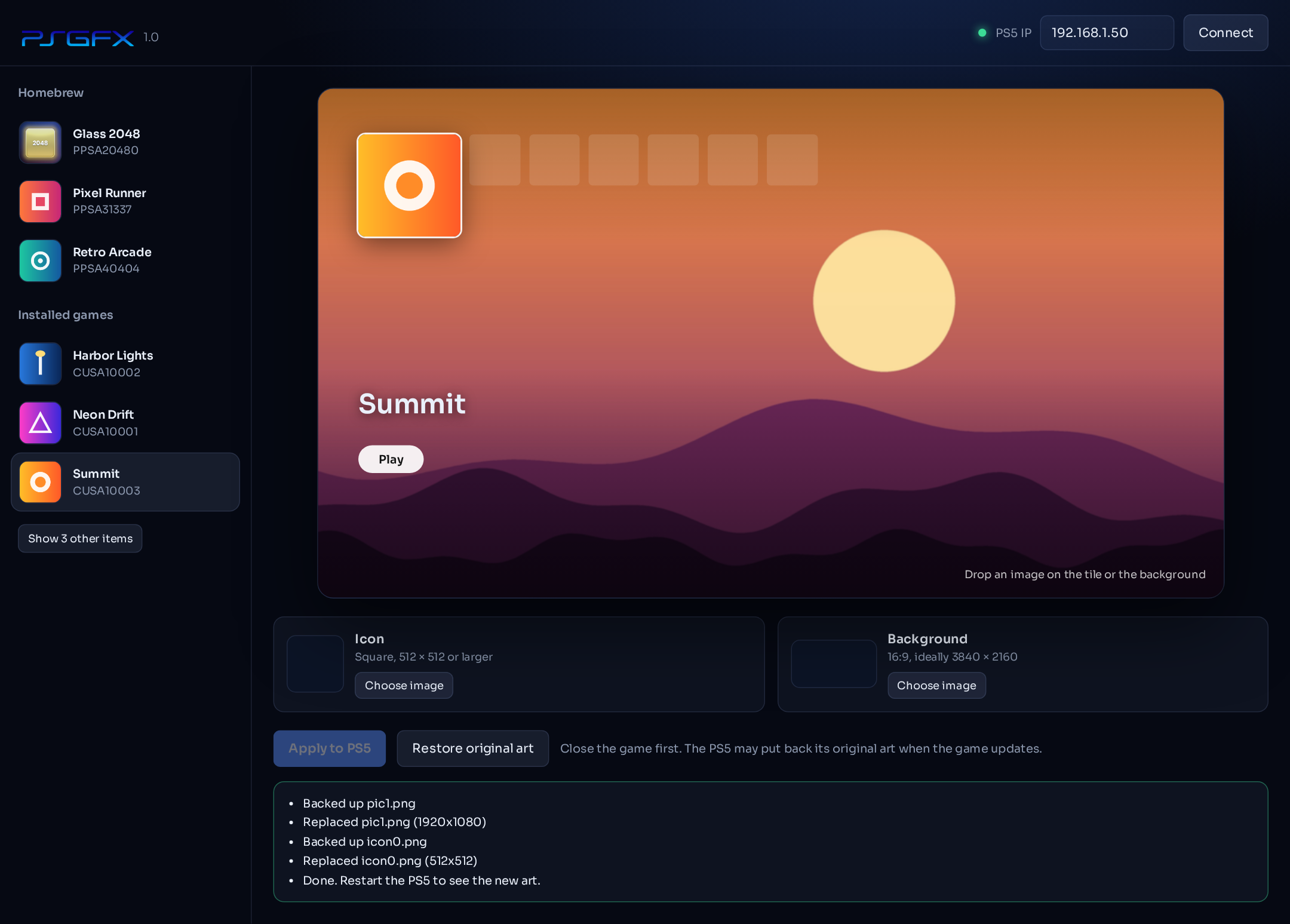Click Play in the preview

391,459
